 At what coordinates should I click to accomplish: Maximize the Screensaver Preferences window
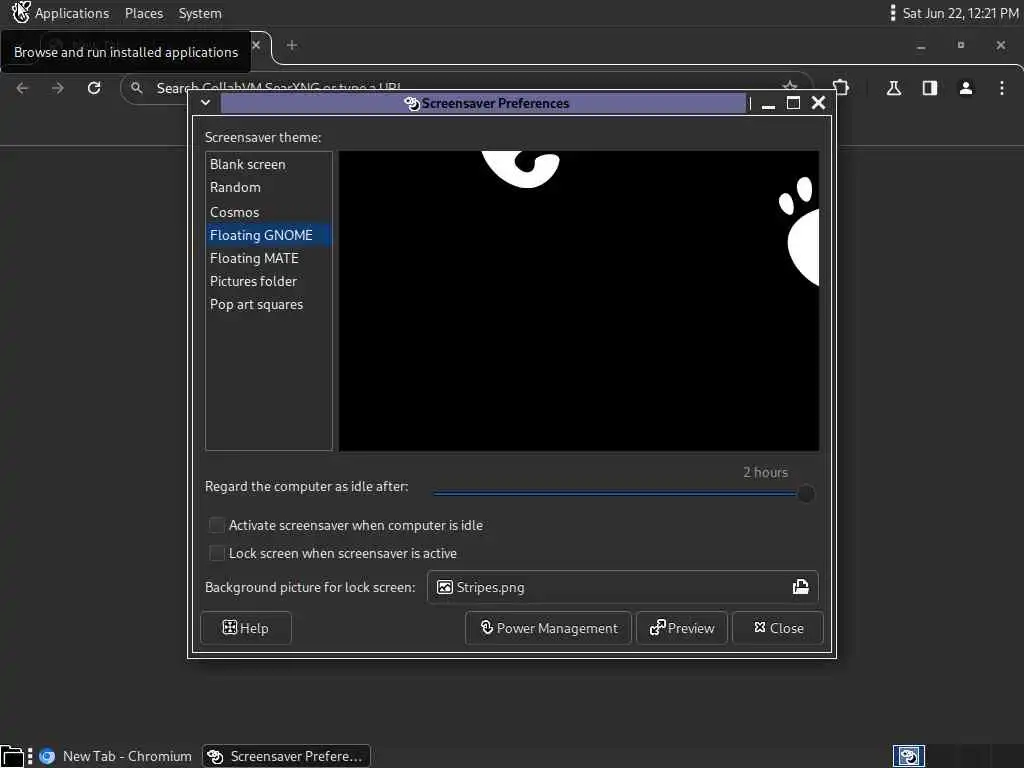click(x=793, y=103)
